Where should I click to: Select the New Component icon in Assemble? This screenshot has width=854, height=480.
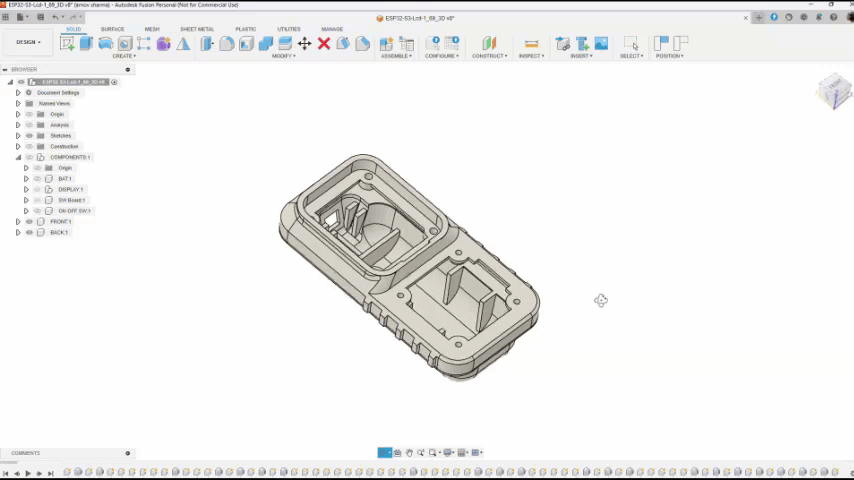coord(386,44)
